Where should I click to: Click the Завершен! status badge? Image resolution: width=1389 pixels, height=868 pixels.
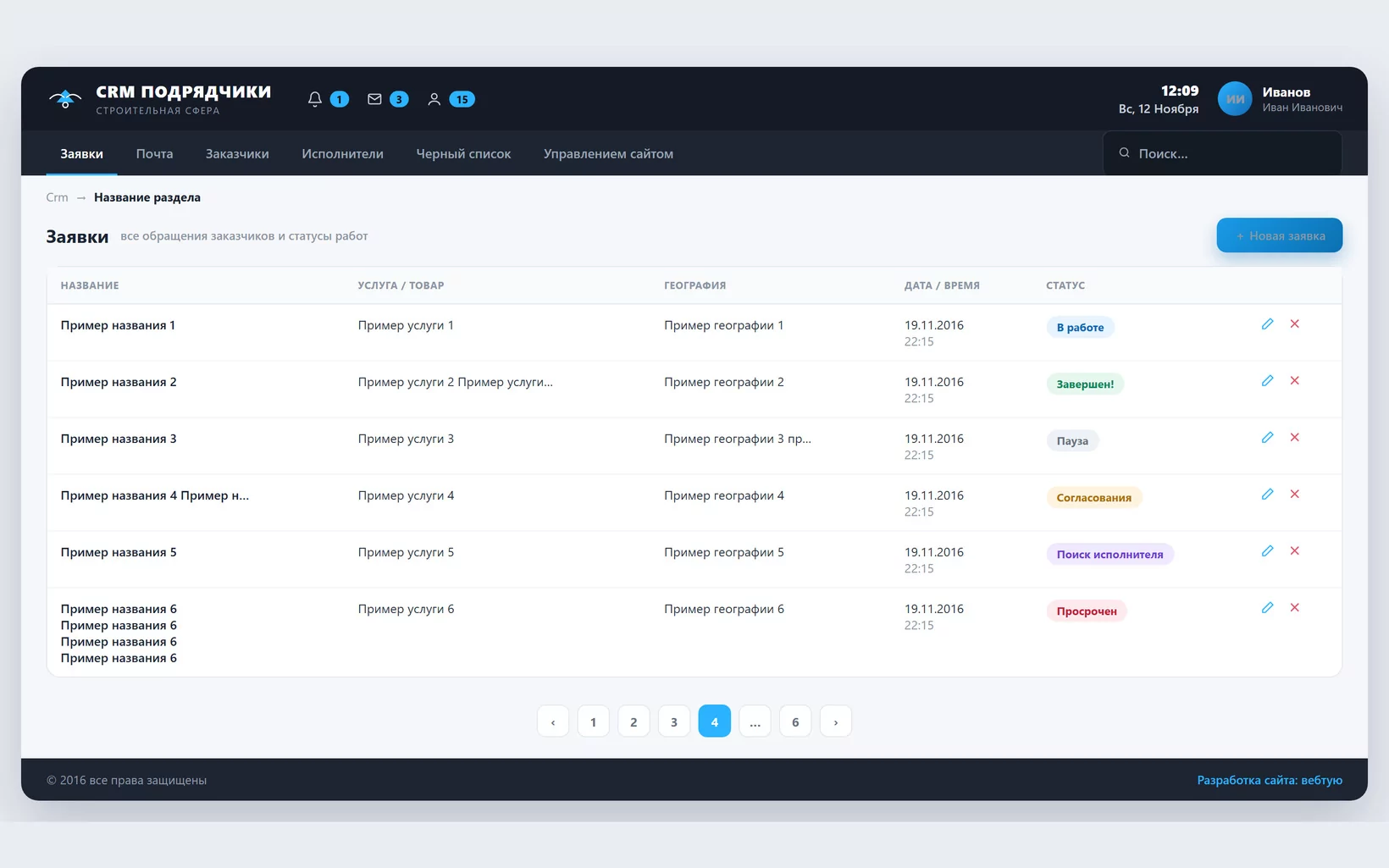click(1085, 384)
